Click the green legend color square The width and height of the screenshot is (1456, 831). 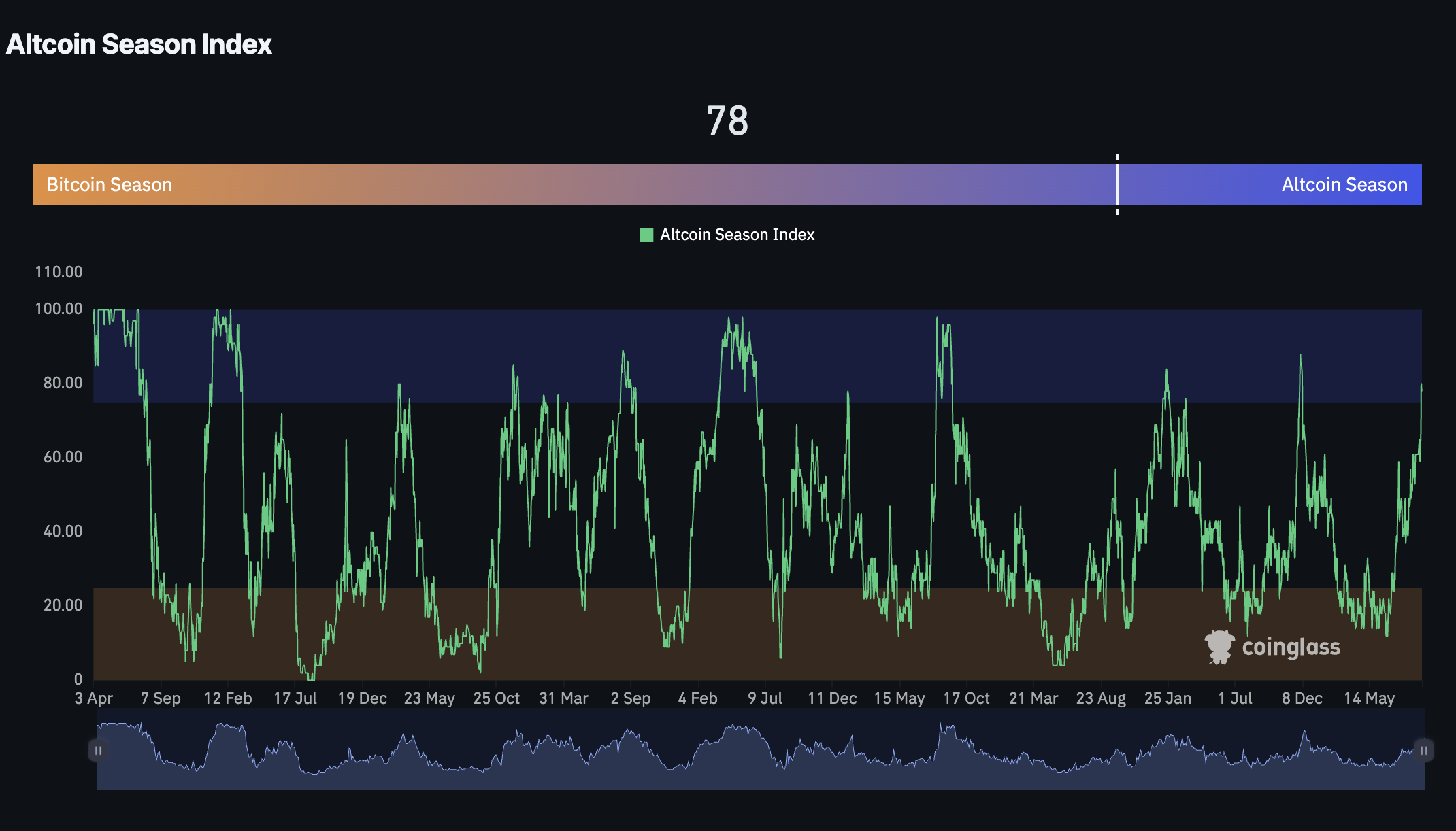pyautogui.click(x=646, y=235)
